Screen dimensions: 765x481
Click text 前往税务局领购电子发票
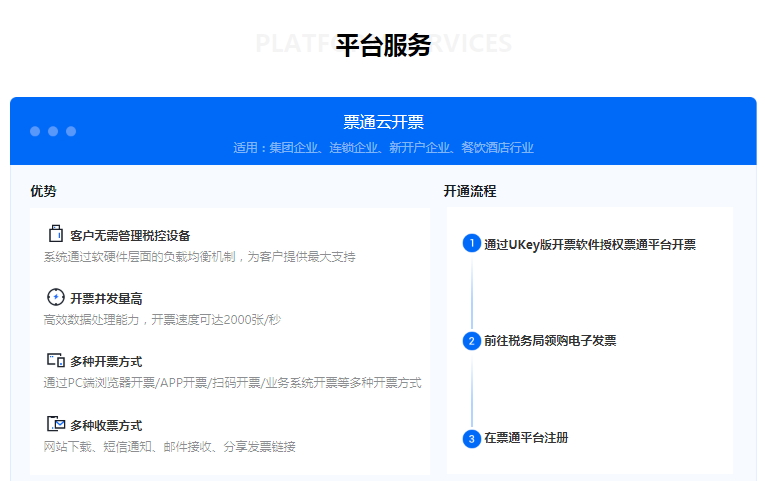[x=550, y=341]
